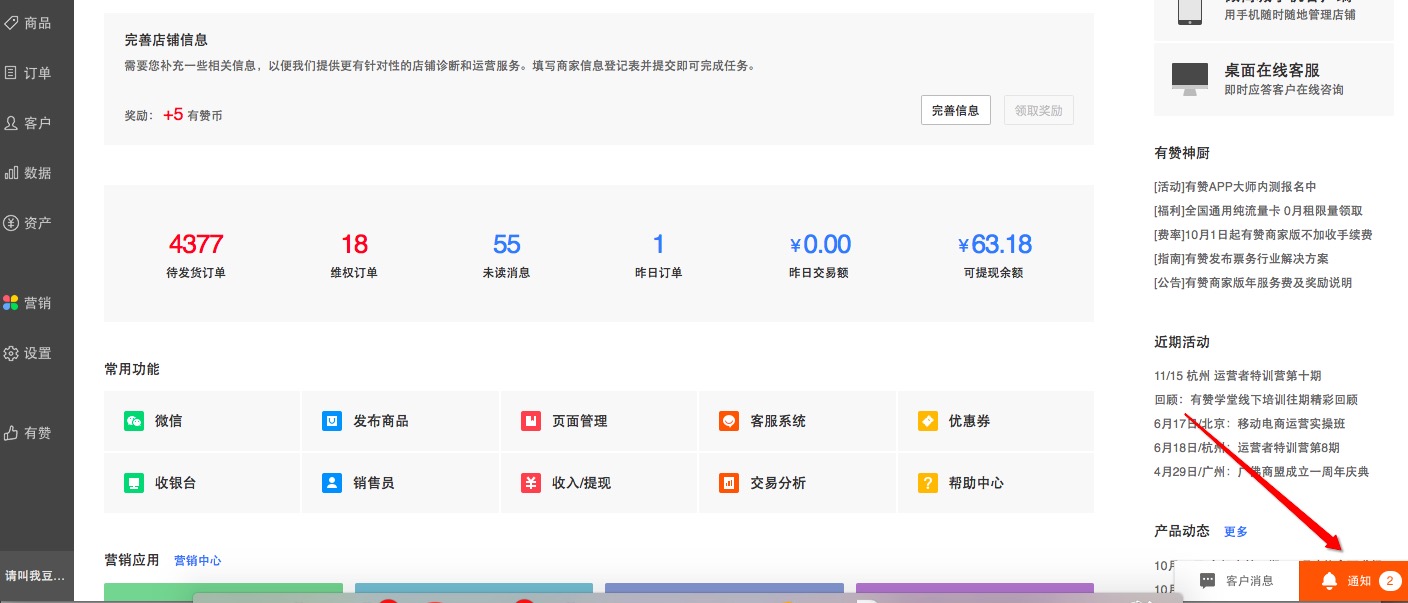Image resolution: width=1408 pixels, height=603 pixels.
Task: Open the 4377 待发货订单 stat
Action: [196, 254]
